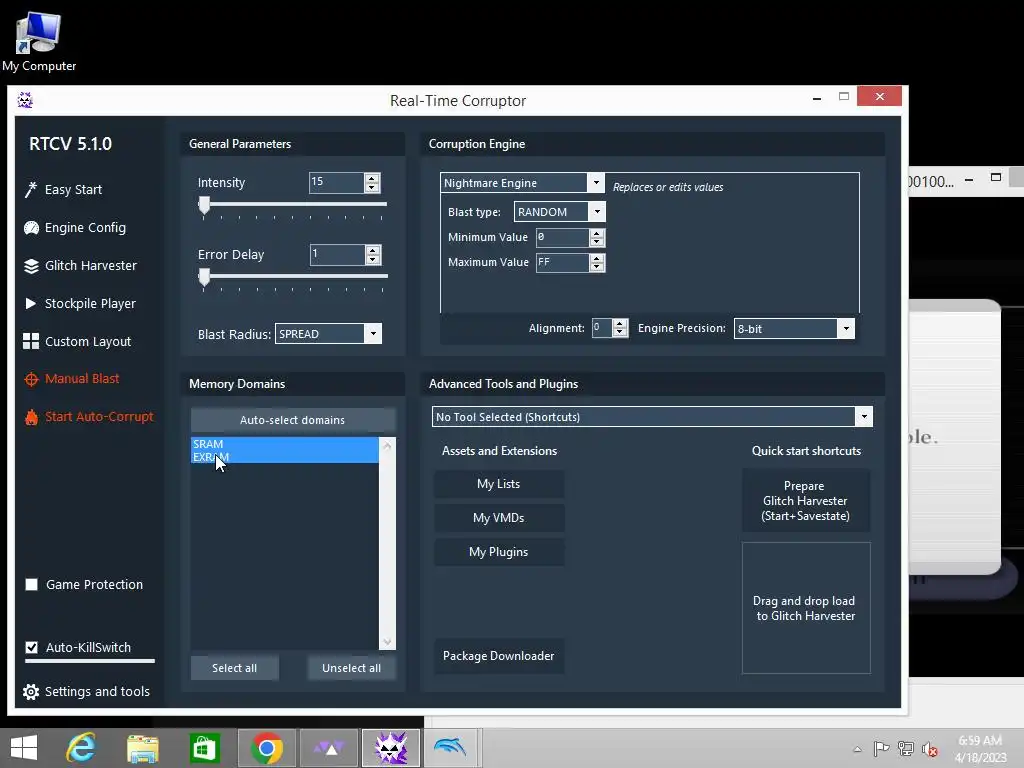Click the Action Center flag tray icon
This screenshot has width=1024, height=768.
pos(882,749)
